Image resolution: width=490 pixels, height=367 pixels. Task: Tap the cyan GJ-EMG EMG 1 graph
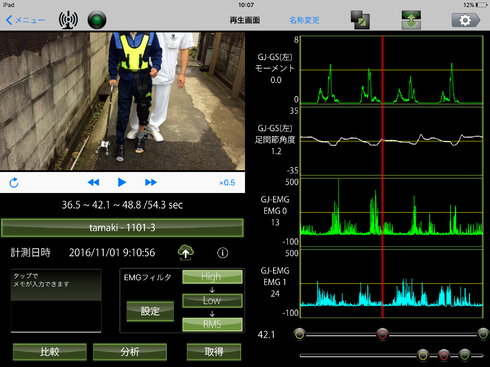(392, 284)
